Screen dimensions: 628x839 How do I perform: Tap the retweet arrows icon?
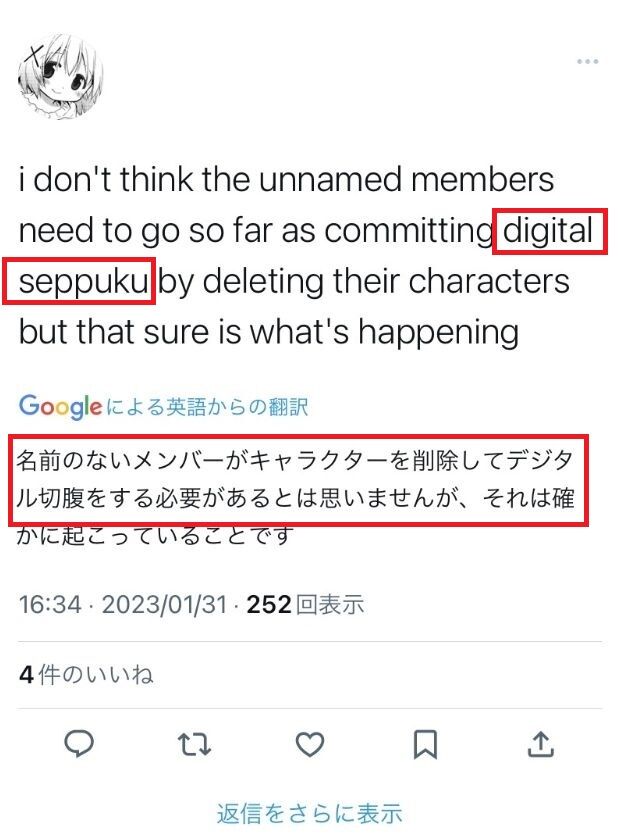[x=194, y=744]
